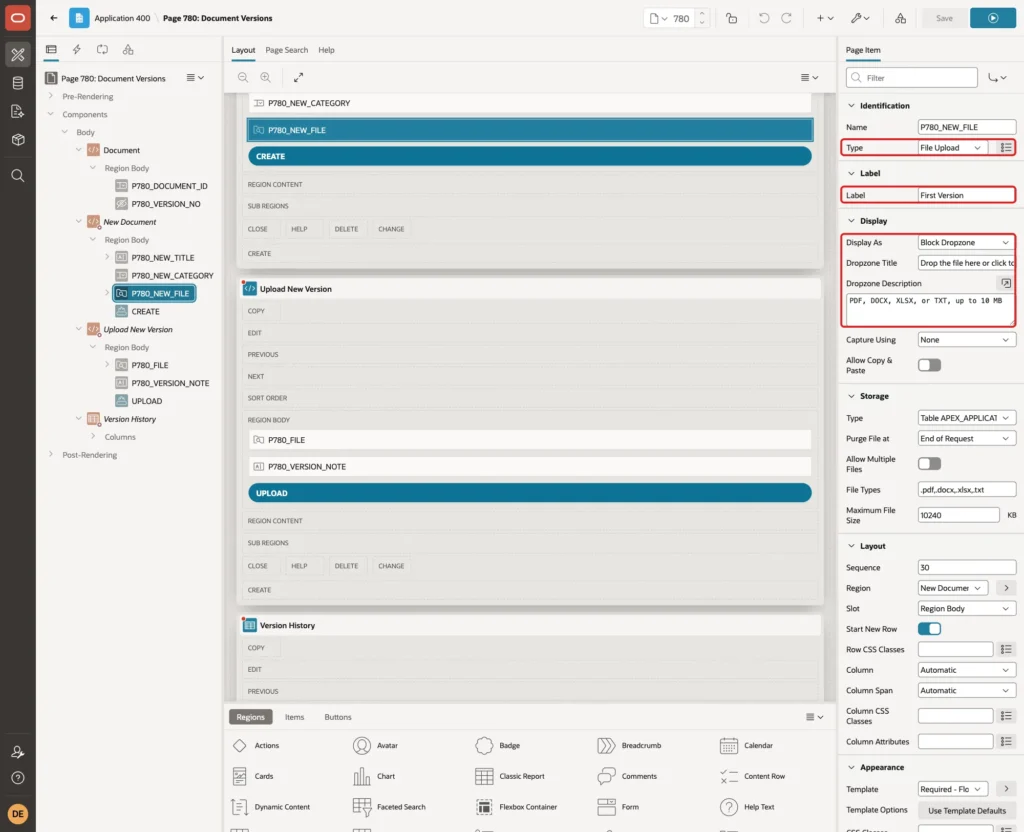Switch to the Page Search tab

point(286,50)
